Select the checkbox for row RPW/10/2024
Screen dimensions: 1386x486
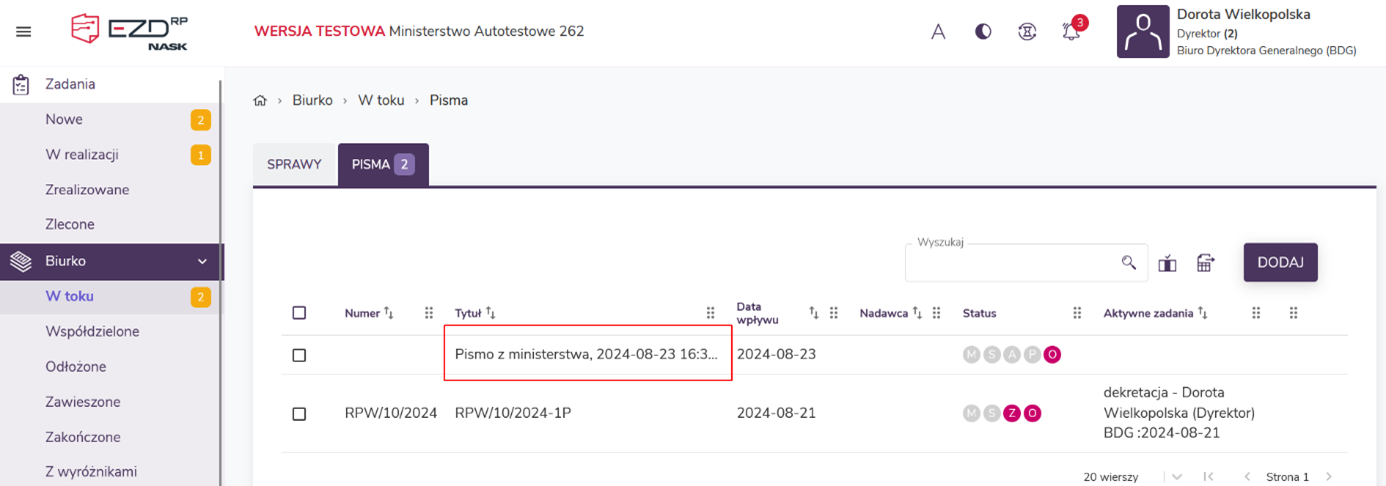[x=299, y=413]
